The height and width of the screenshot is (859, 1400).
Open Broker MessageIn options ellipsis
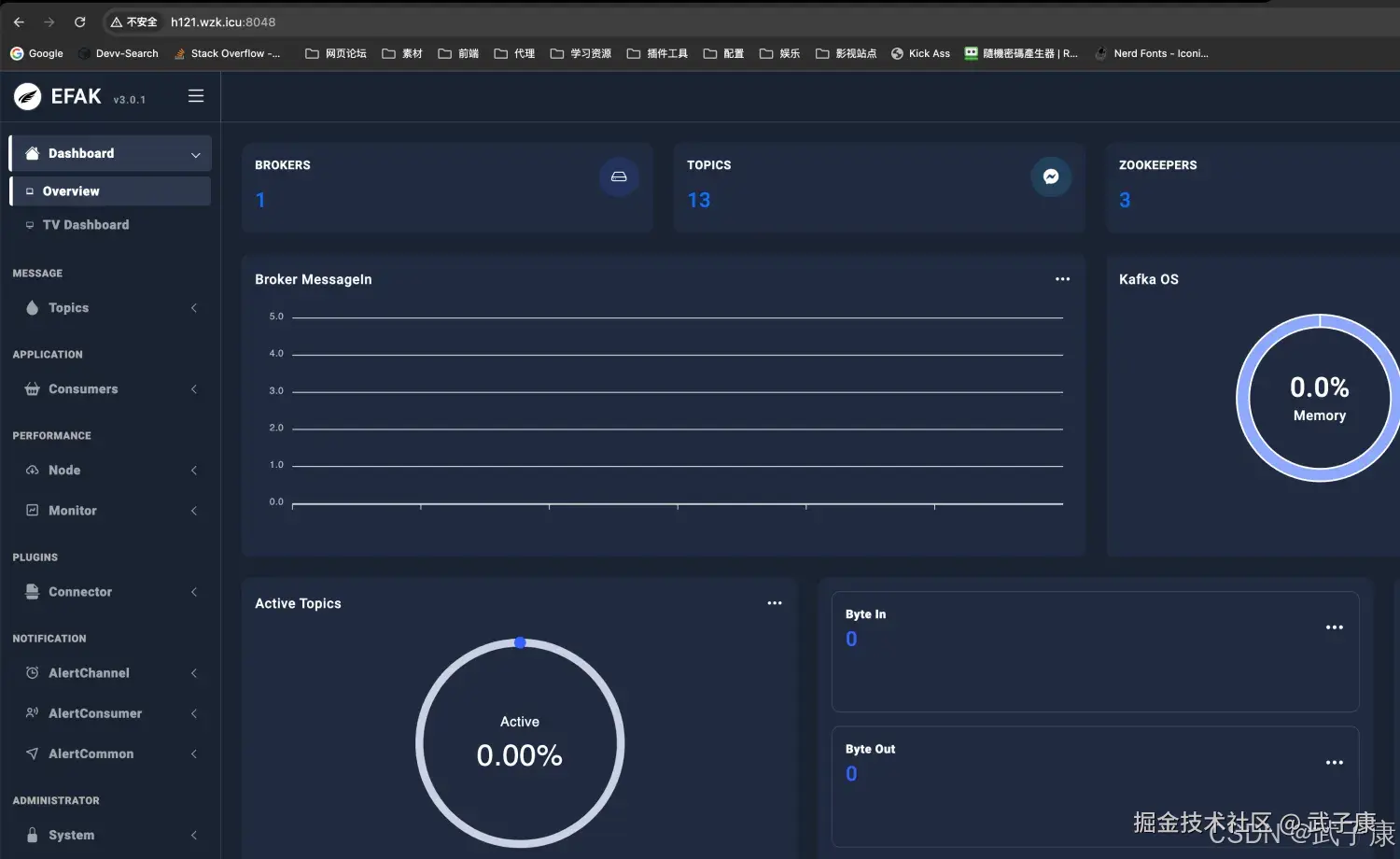click(x=1063, y=279)
